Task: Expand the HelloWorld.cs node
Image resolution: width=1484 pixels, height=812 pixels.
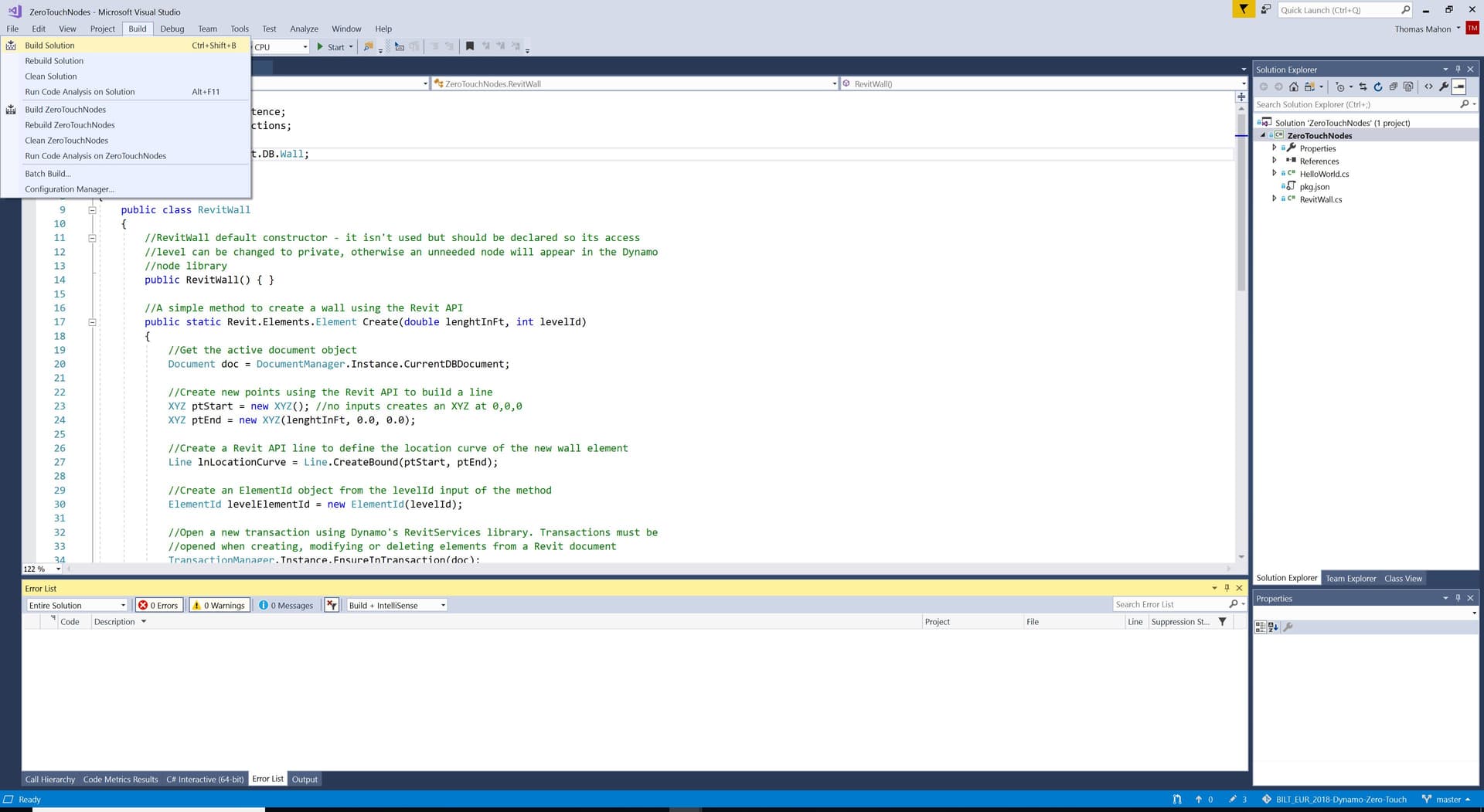Action: [x=1275, y=174]
